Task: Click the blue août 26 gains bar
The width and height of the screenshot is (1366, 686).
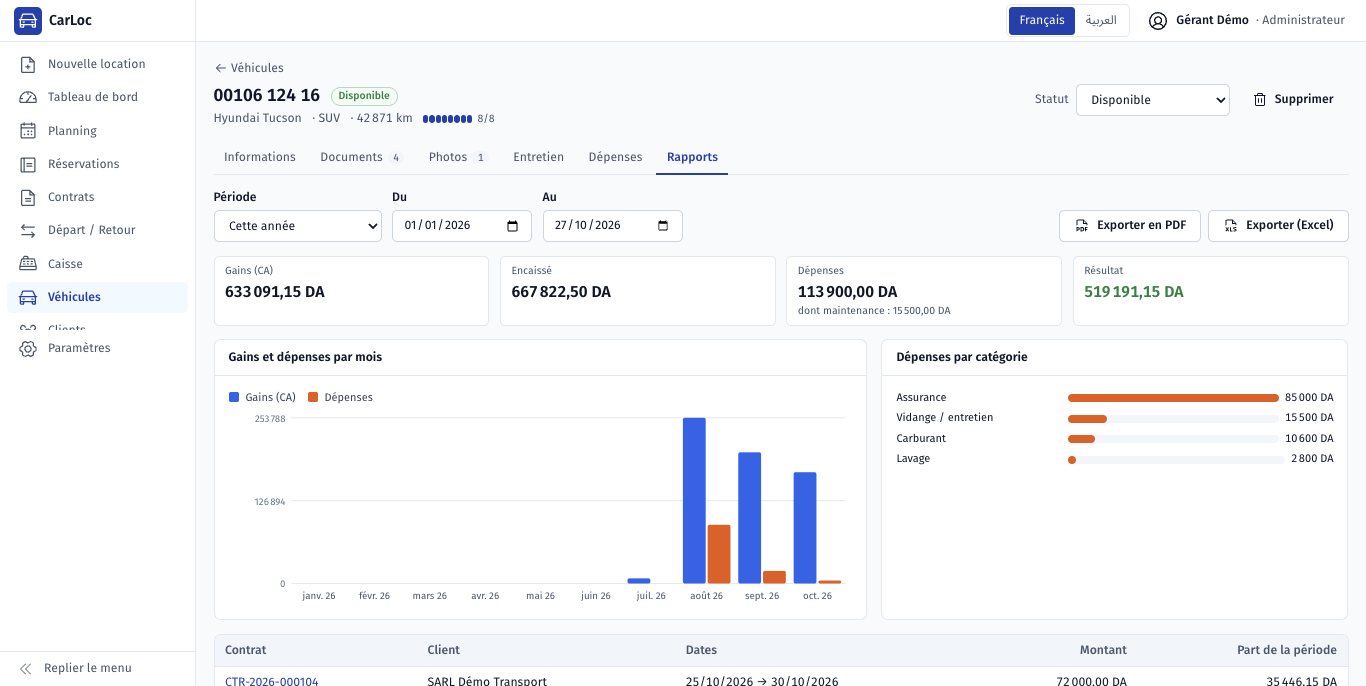Action: (694, 500)
